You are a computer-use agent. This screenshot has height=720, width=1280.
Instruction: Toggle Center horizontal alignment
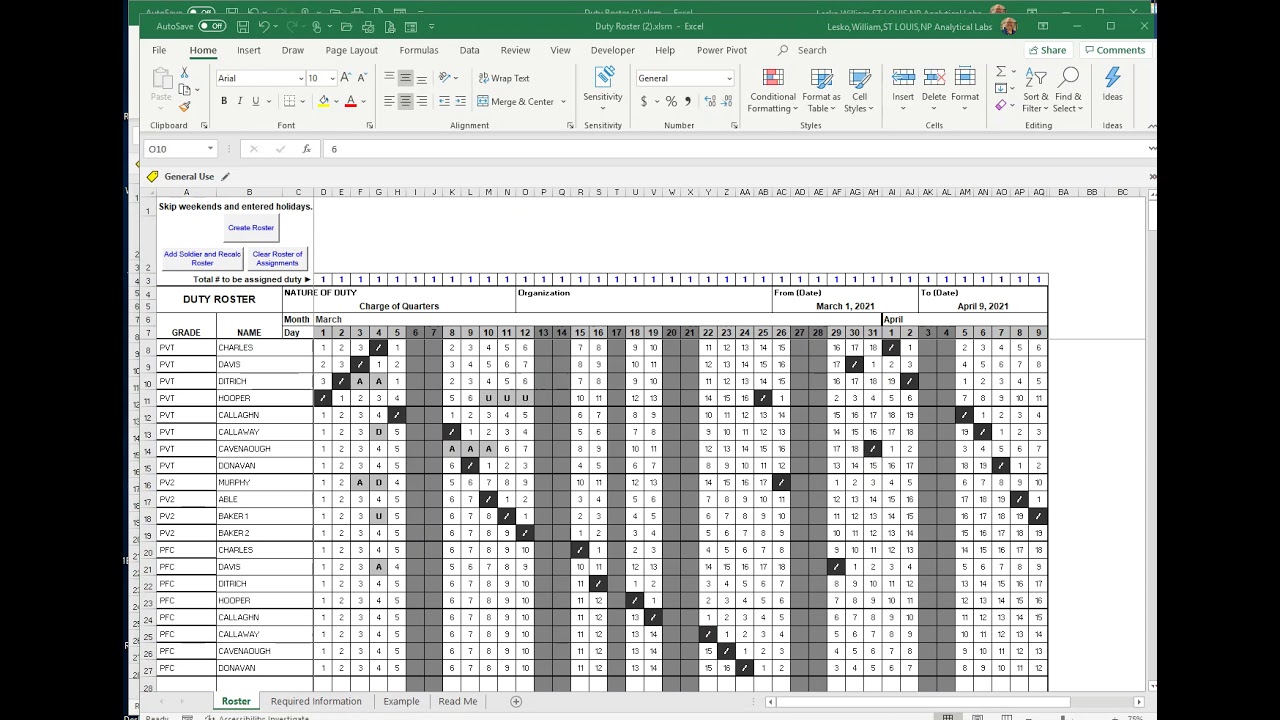pyautogui.click(x=405, y=101)
